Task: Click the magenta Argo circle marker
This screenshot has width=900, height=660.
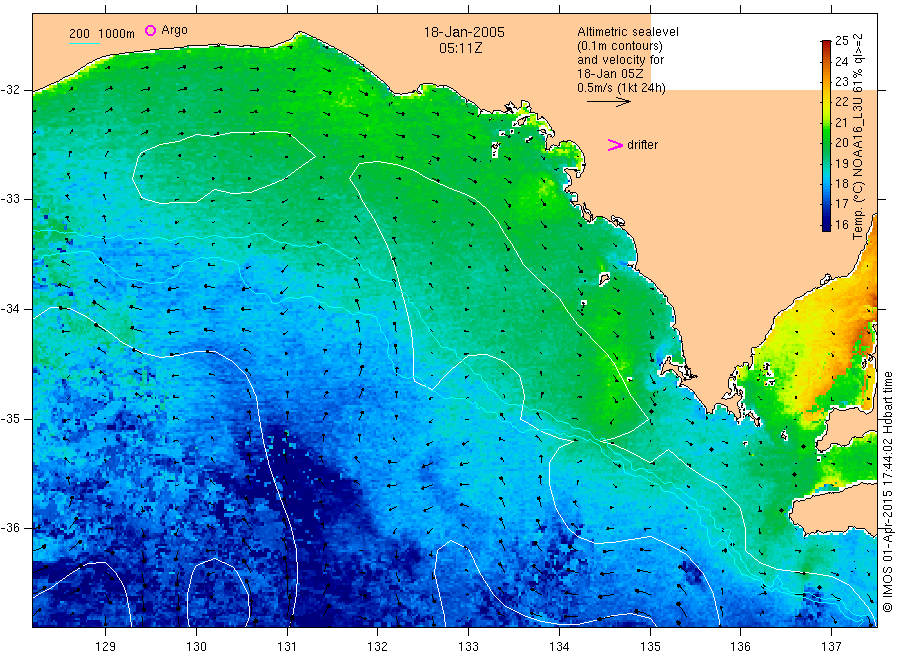Action: (150, 30)
